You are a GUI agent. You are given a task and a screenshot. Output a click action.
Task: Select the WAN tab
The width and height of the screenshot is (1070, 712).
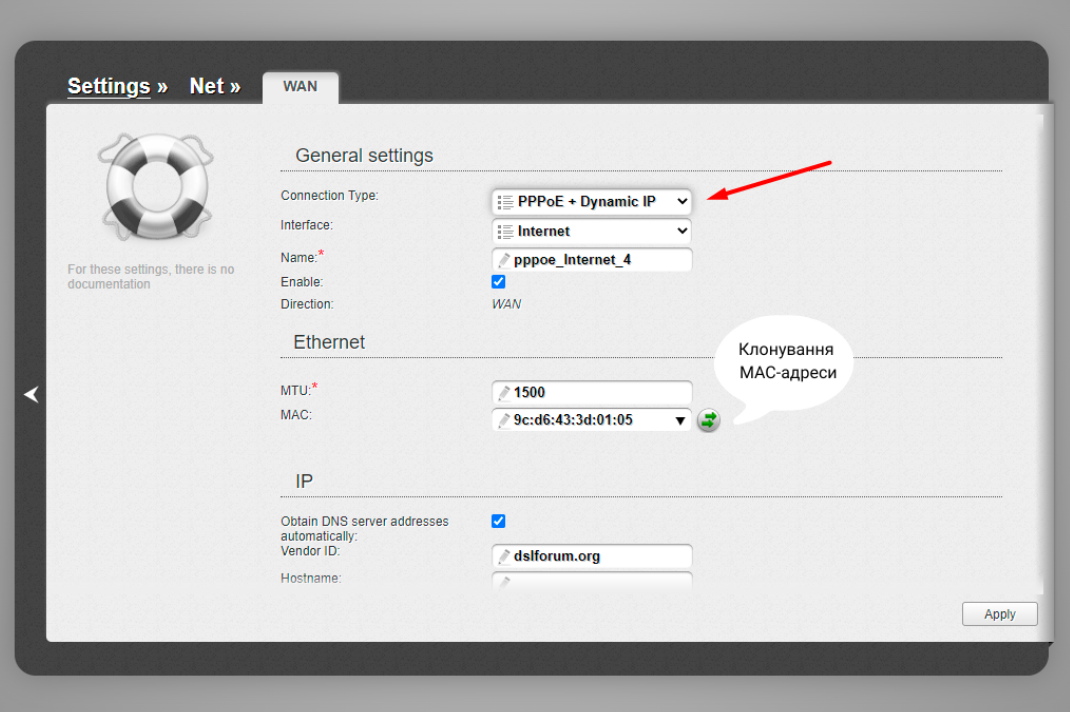(300, 87)
